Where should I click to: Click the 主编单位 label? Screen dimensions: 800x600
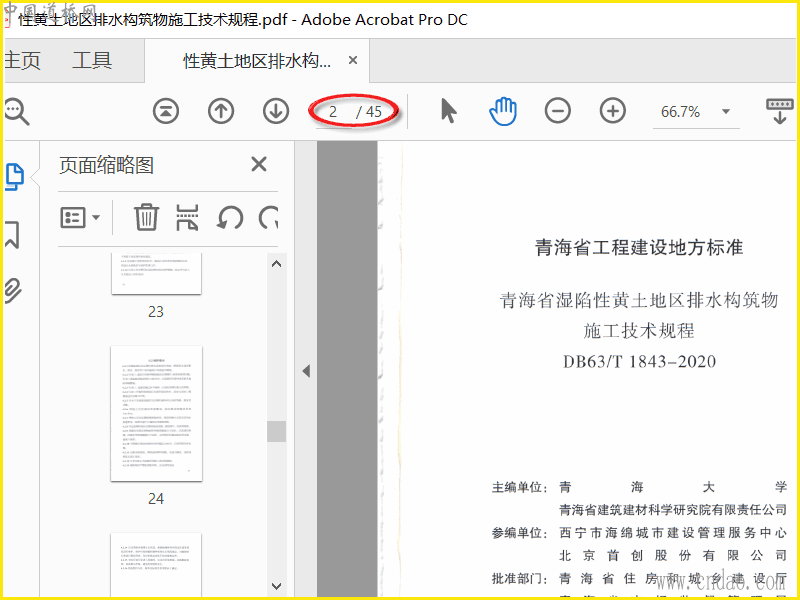pyautogui.click(x=517, y=487)
